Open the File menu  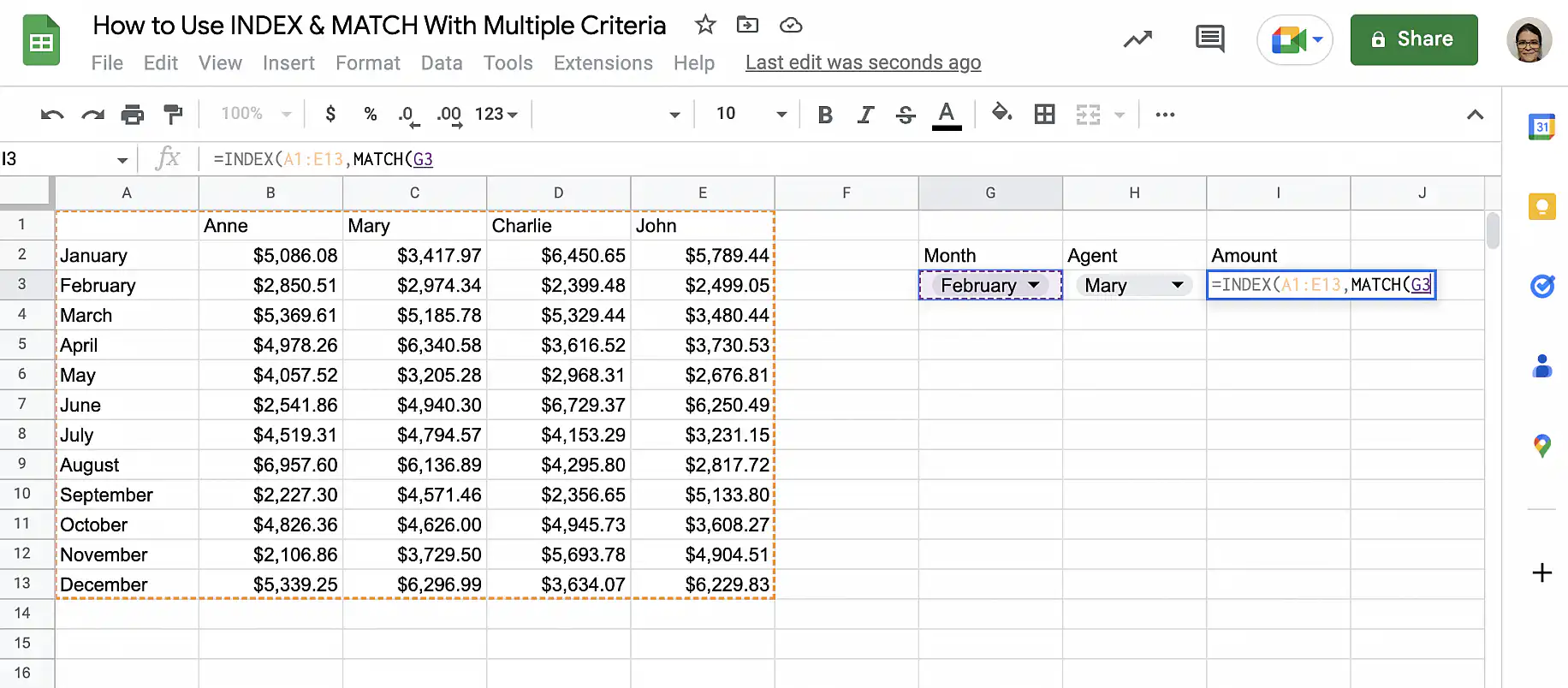(x=107, y=63)
